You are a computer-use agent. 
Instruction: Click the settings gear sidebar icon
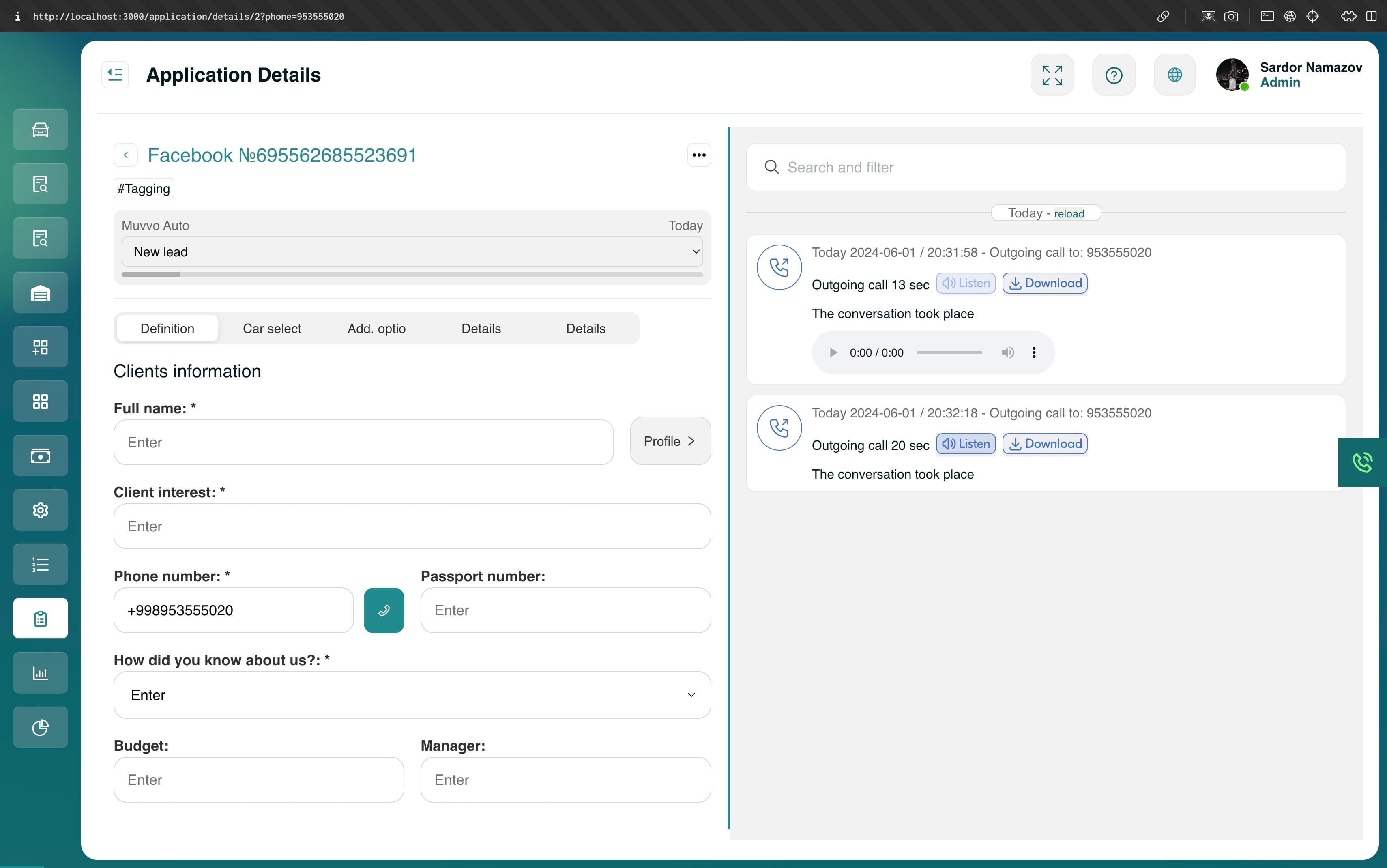coord(40,510)
